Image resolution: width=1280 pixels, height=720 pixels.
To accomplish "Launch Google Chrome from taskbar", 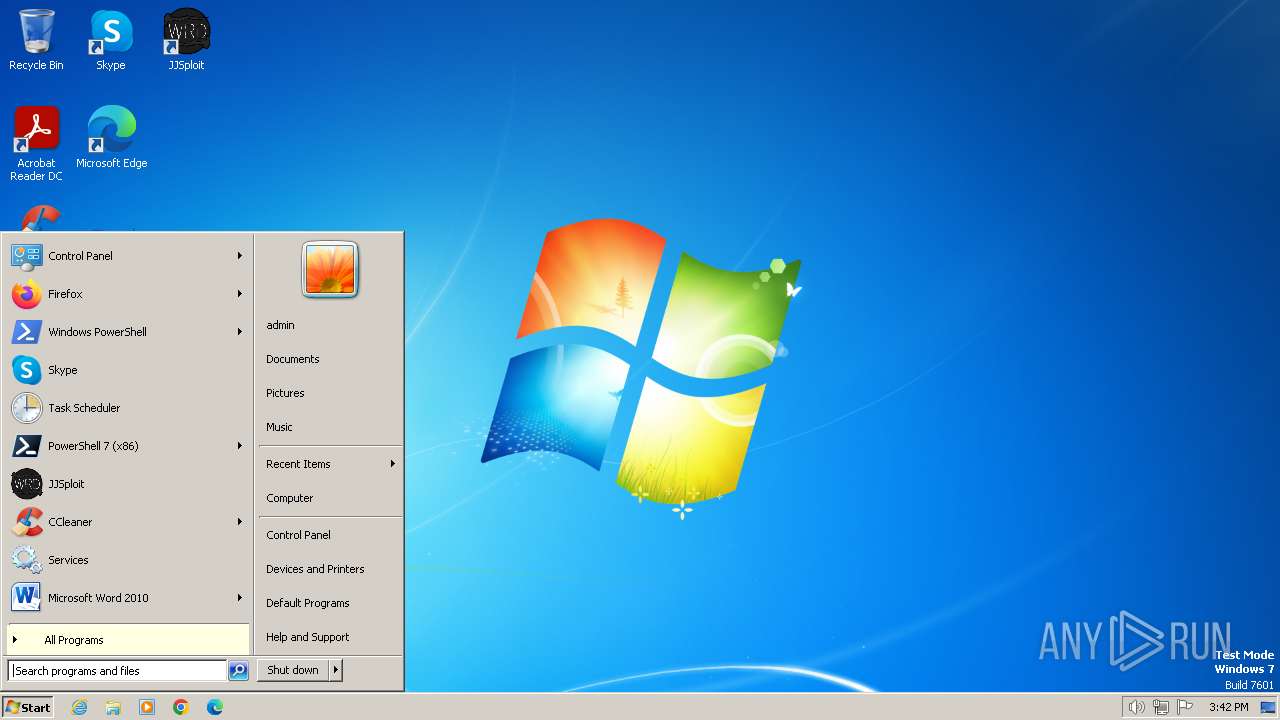I will (181, 707).
